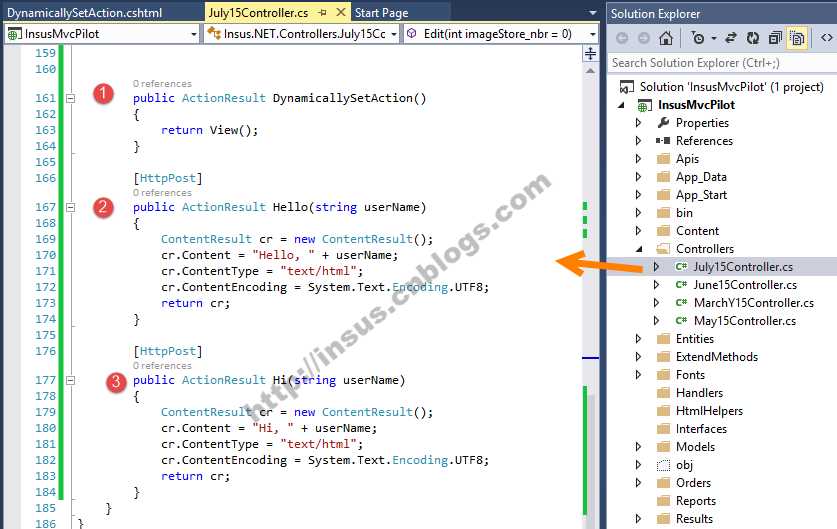Screen dimensions: 837x529
Task: Open the document tab overflow dropdown
Action: coord(592,13)
